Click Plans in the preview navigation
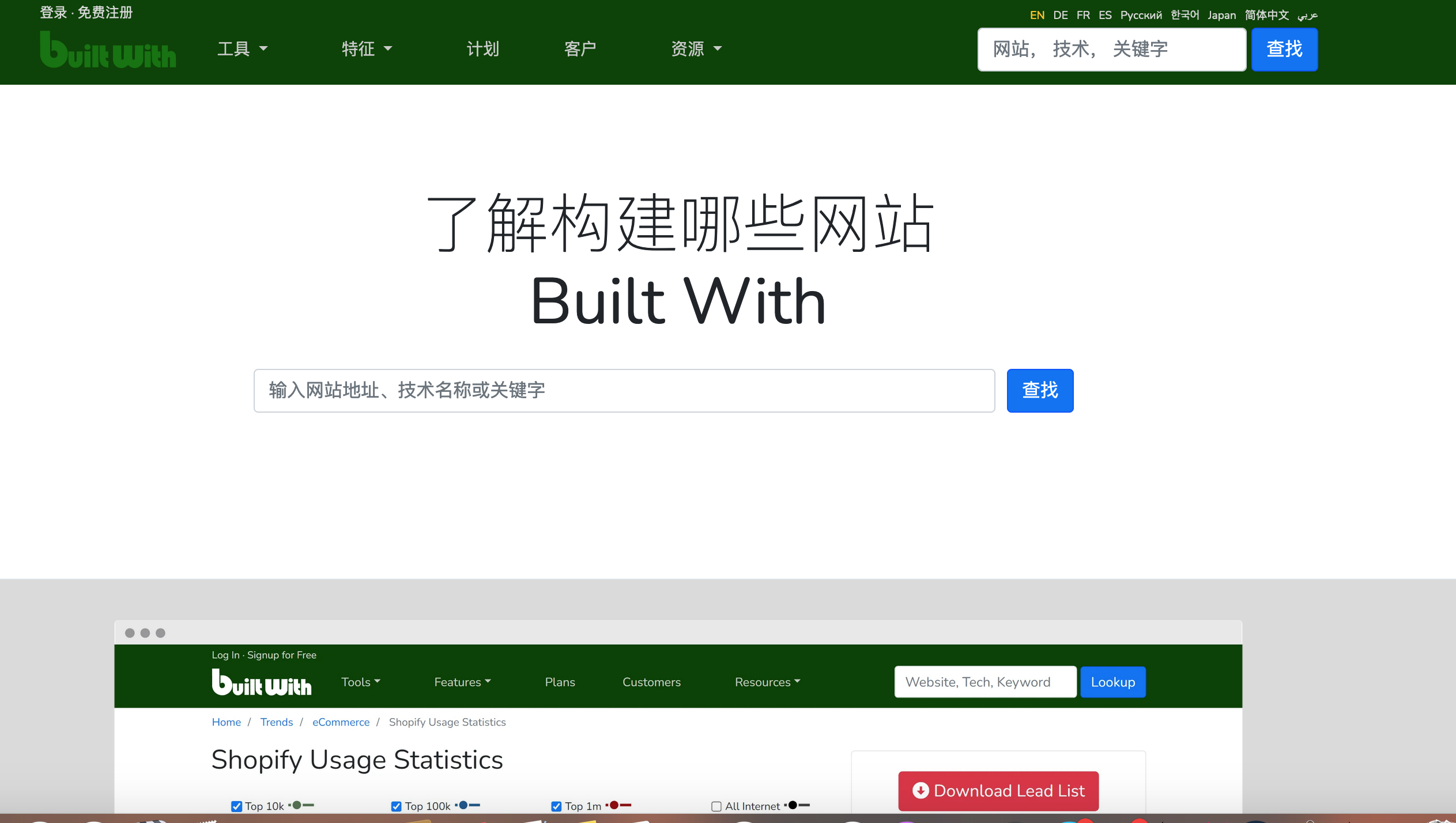The image size is (1456, 823). 560,682
